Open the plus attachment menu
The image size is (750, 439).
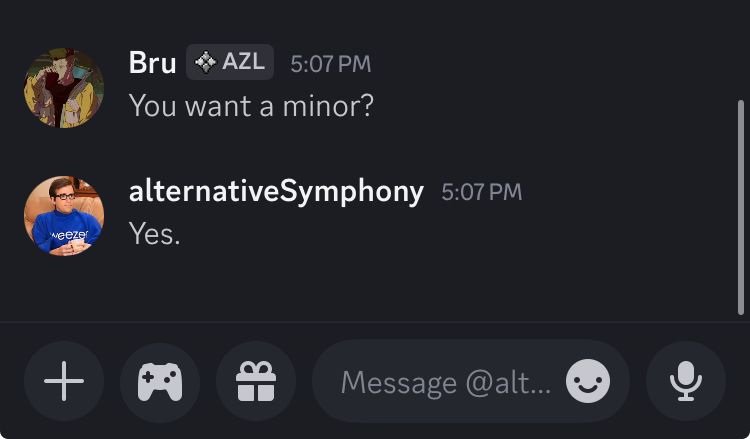[x=64, y=381]
